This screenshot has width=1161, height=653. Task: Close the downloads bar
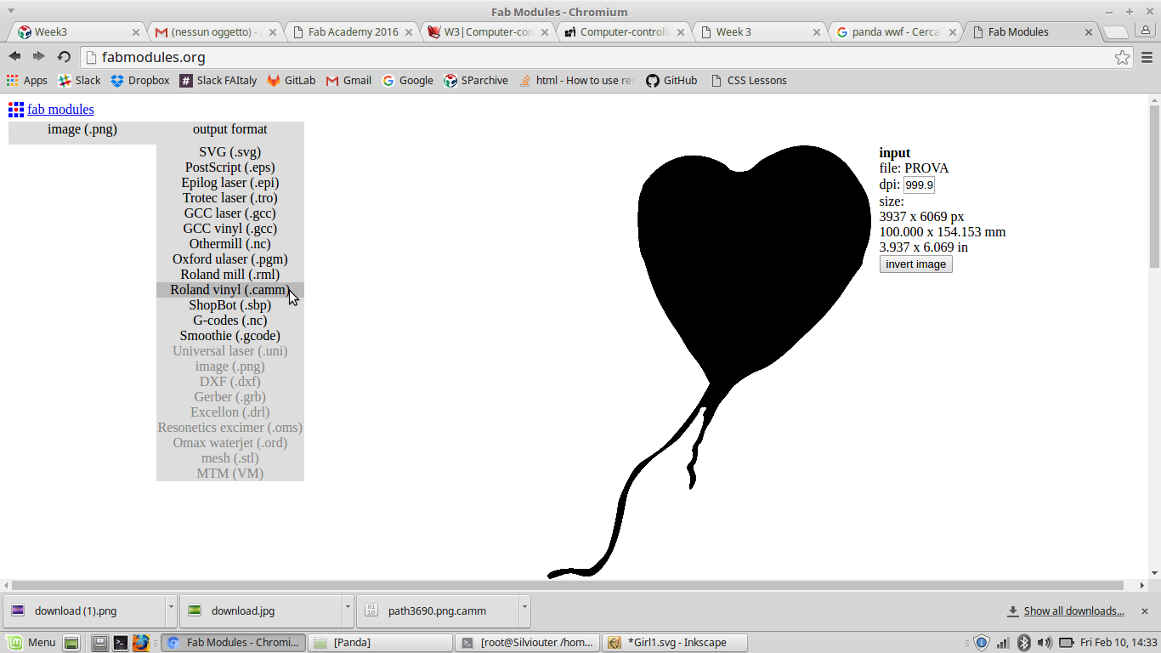1145,611
